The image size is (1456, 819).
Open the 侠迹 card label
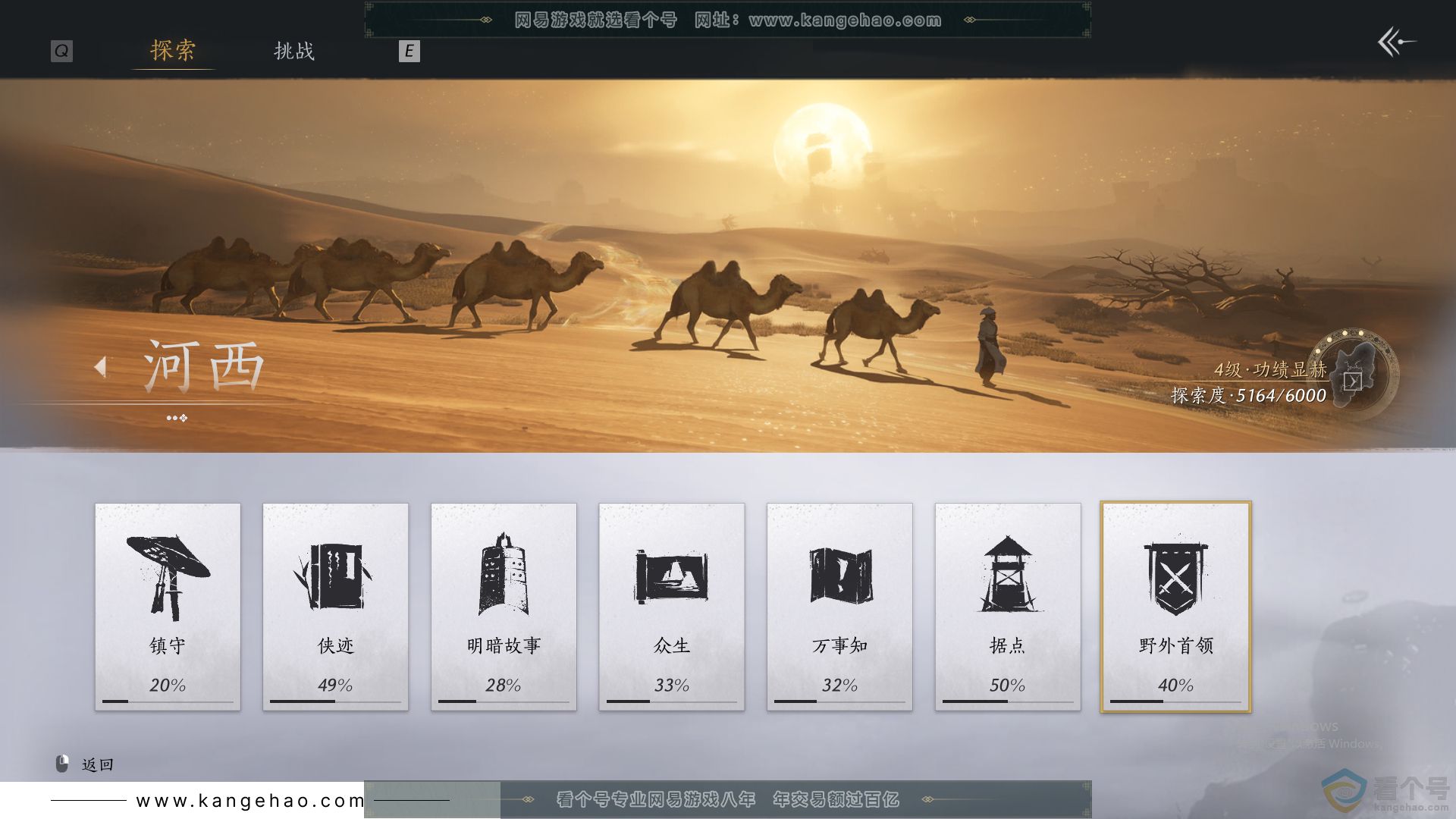point(335,645)
